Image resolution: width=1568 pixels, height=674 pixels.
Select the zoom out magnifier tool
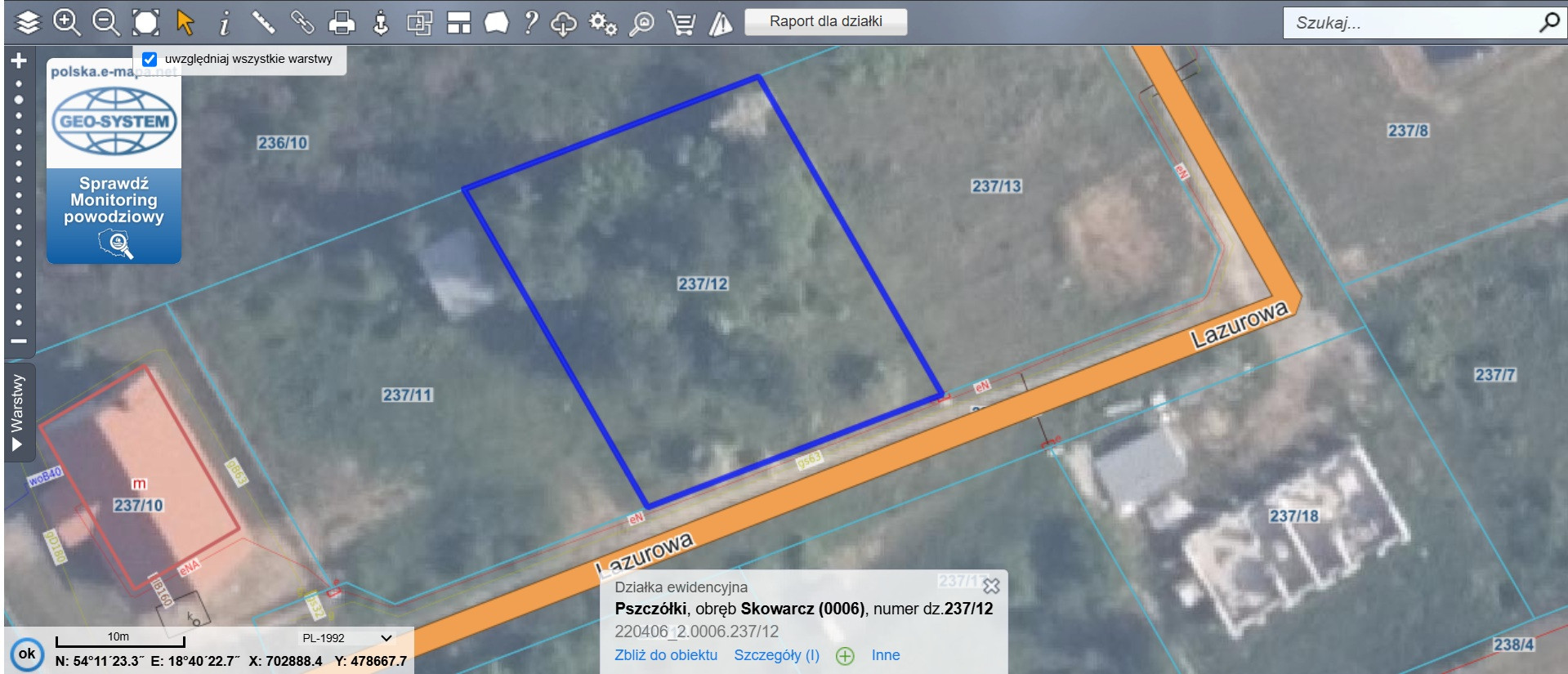(x=105, y=22)
